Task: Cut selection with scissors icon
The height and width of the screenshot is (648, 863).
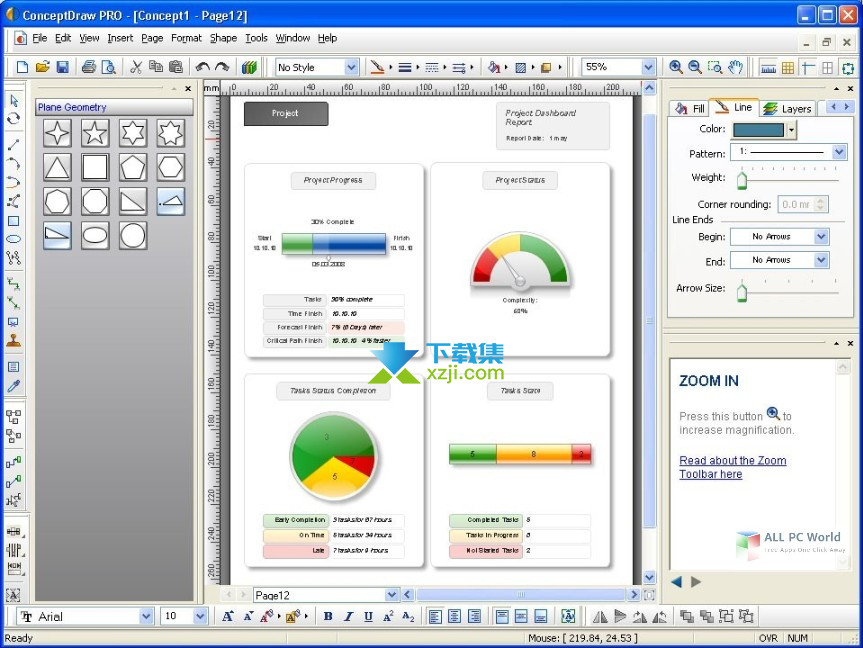Action: click(136, 67)
